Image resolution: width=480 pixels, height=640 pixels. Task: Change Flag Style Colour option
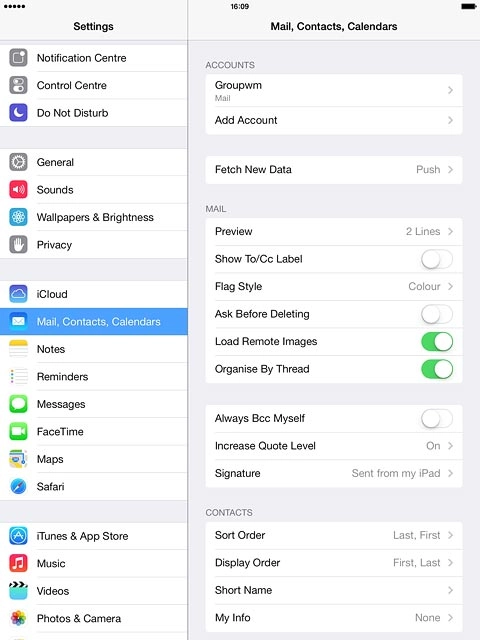click(x=334, y=287)
